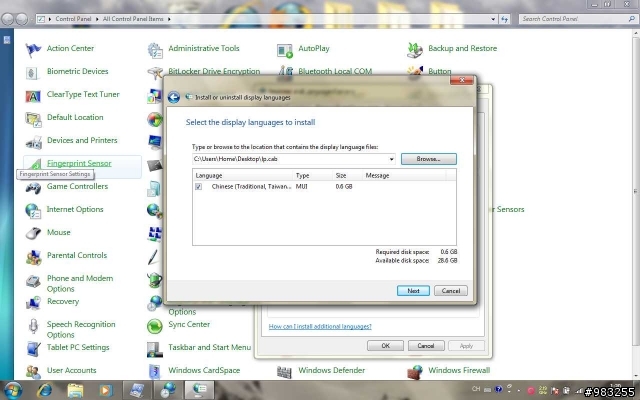Expand arrow after Control Panel breadcrumb
The width and height of the screenshot is (640, 400).
pyautogui.click(x=97, y=19)
